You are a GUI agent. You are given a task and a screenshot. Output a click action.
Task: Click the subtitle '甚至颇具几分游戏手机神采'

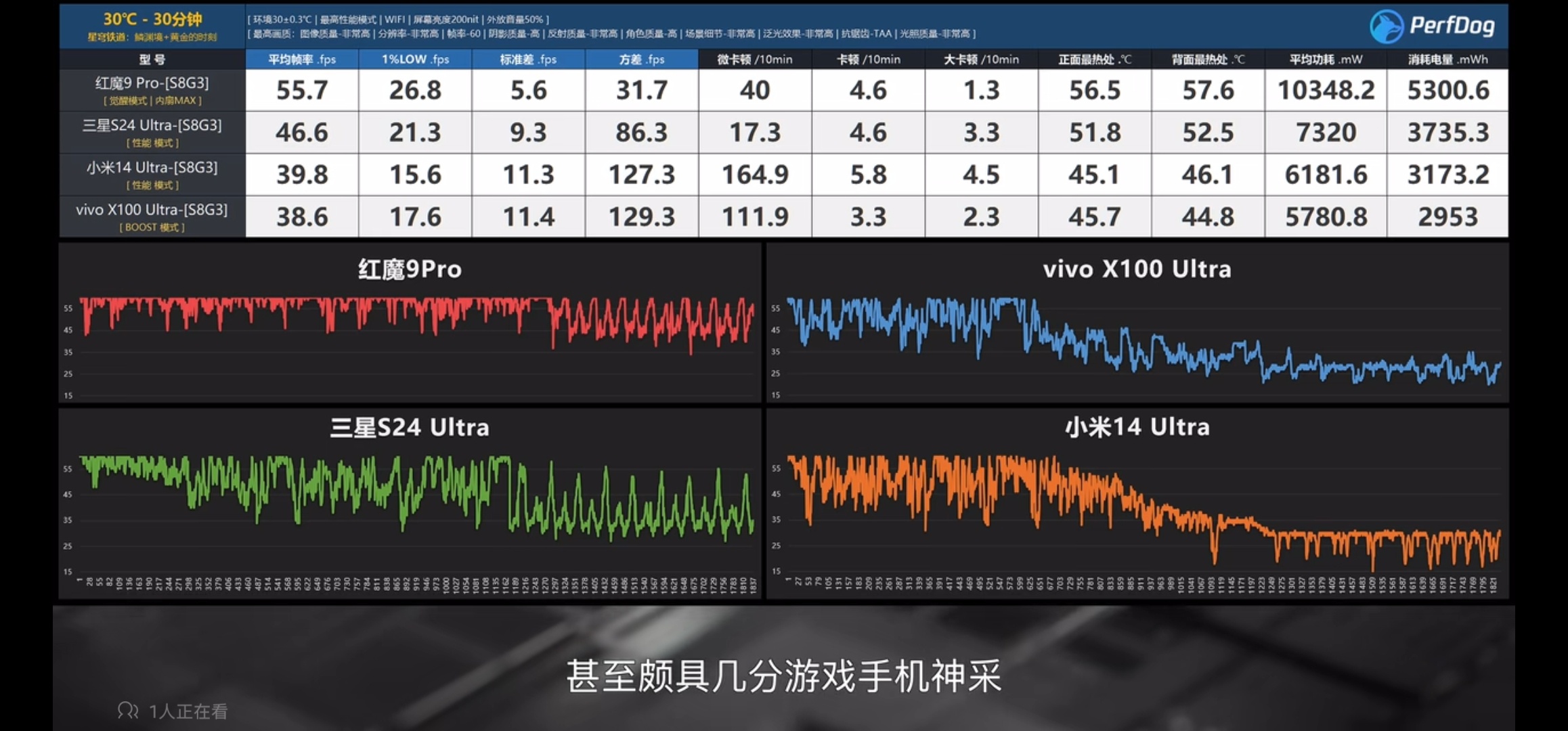784,675
